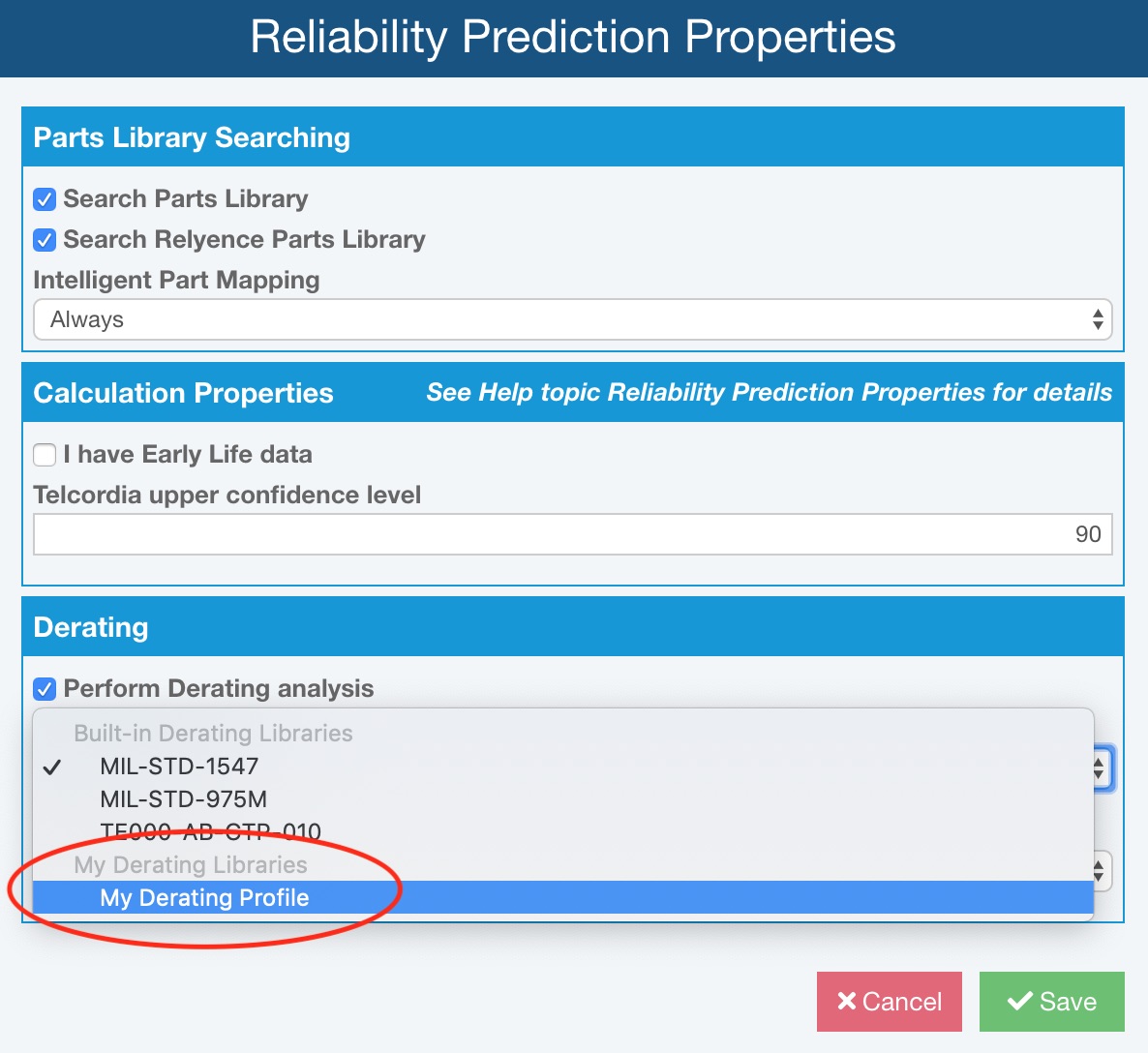Screen dimensions: 1148x1053
Task: Click the Built-in Derating Libraries group label
Action: click(x=213, y=734)
